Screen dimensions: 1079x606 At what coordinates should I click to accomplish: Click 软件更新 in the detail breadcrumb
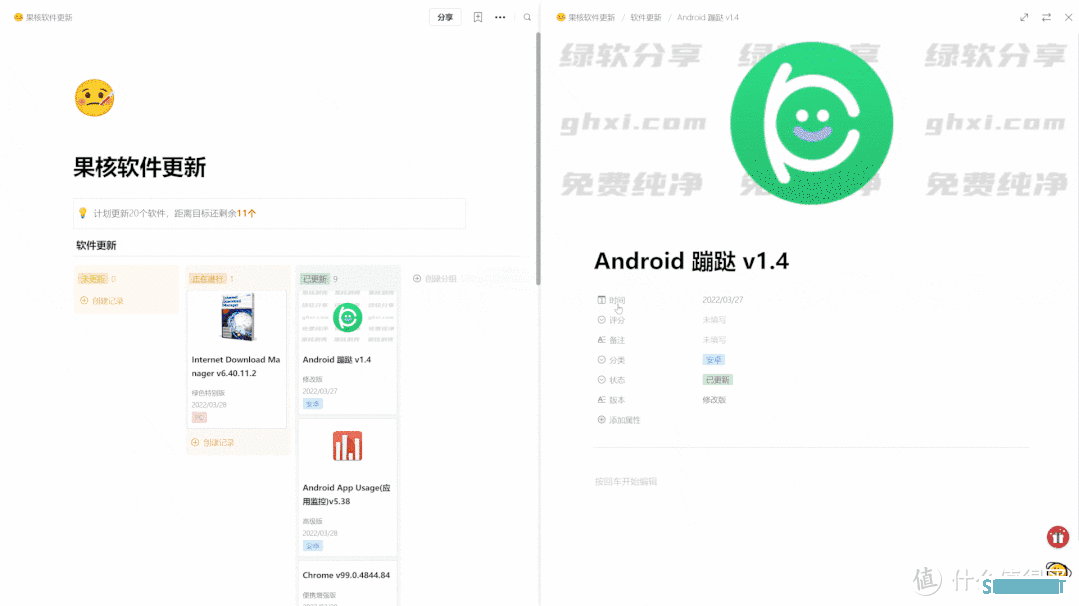pyautogui.click(x=645, y=17)
